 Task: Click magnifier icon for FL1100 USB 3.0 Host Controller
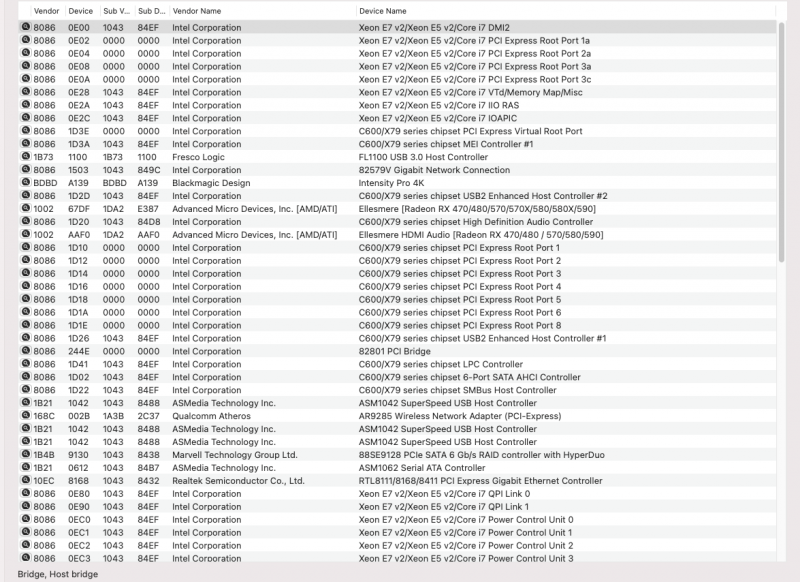tap(26, 157)
